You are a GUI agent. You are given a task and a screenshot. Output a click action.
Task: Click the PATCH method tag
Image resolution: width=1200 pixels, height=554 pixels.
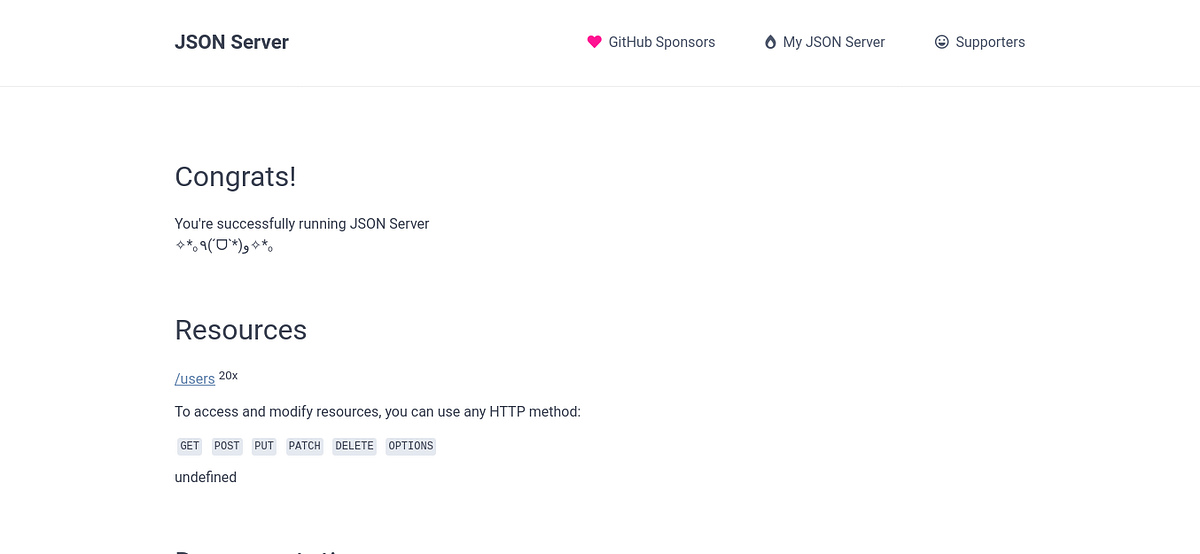pos(305,446)
